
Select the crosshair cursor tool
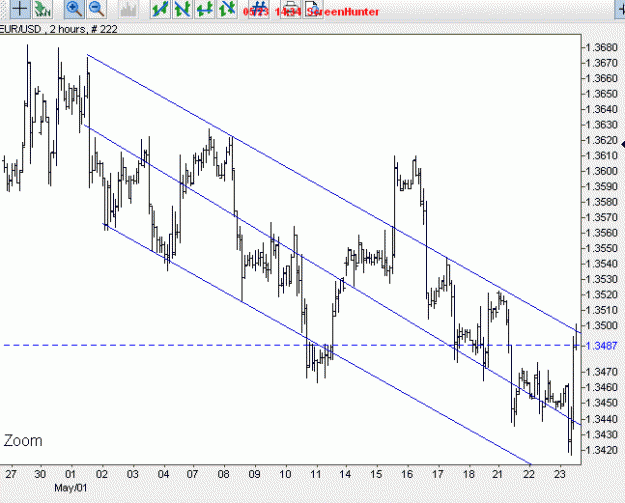pyautogui.click(x=20, y=9)
